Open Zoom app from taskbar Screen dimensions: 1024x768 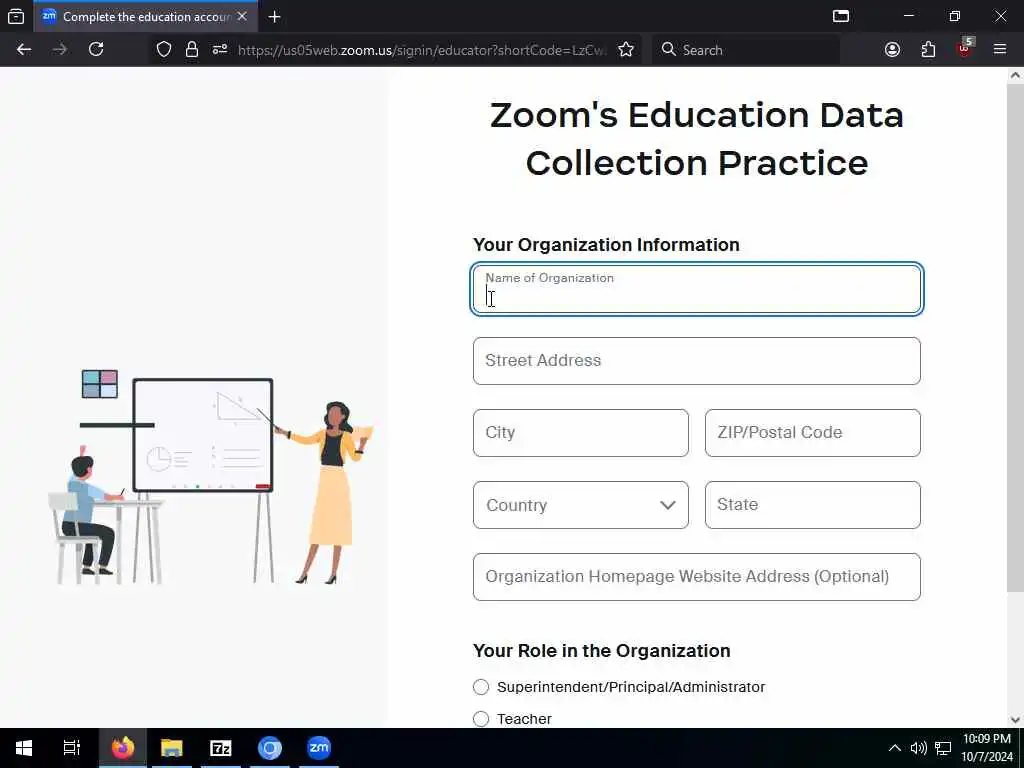319,748
